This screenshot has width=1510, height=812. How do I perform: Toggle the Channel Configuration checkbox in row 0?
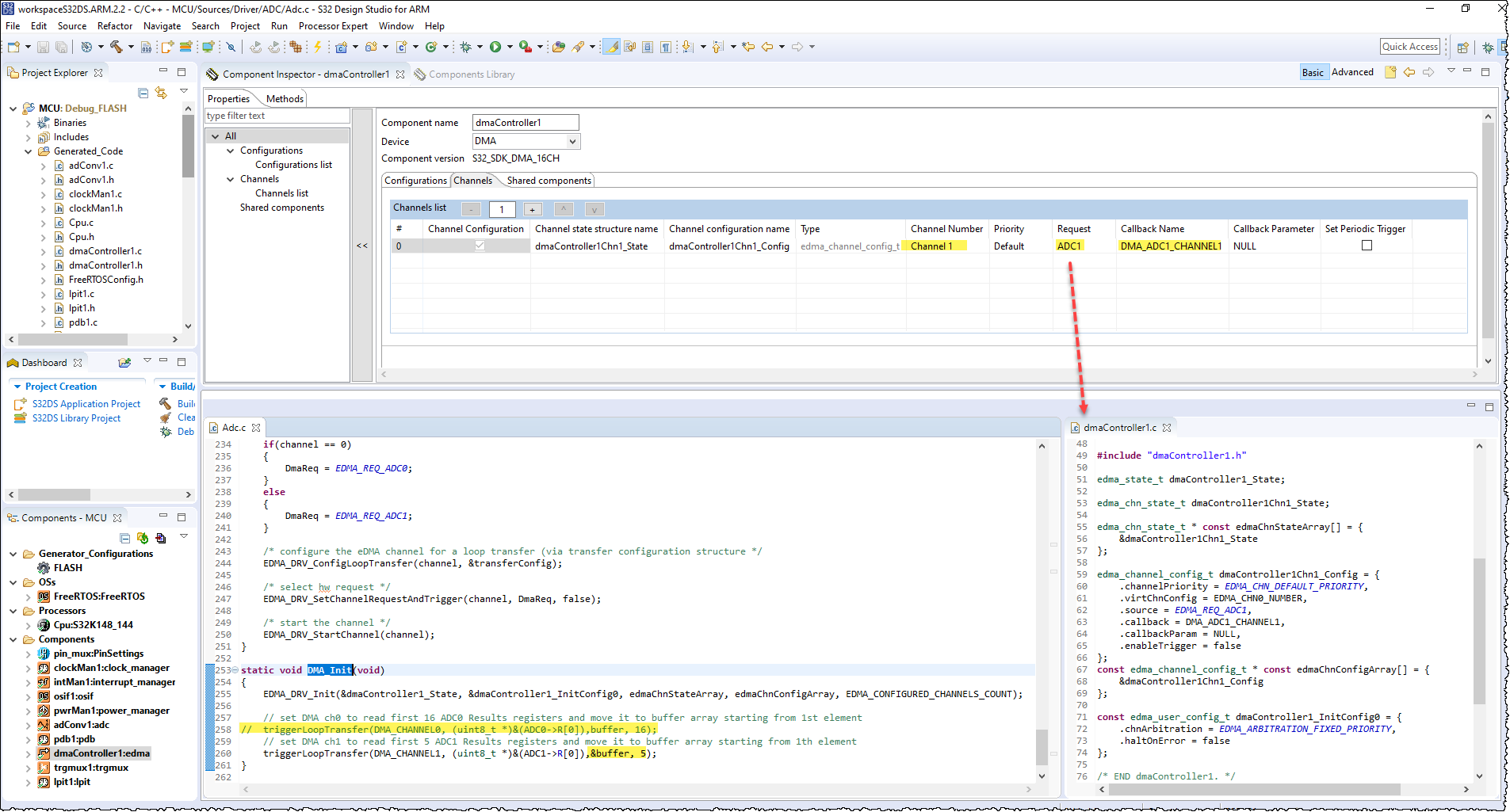pos(480,246)
